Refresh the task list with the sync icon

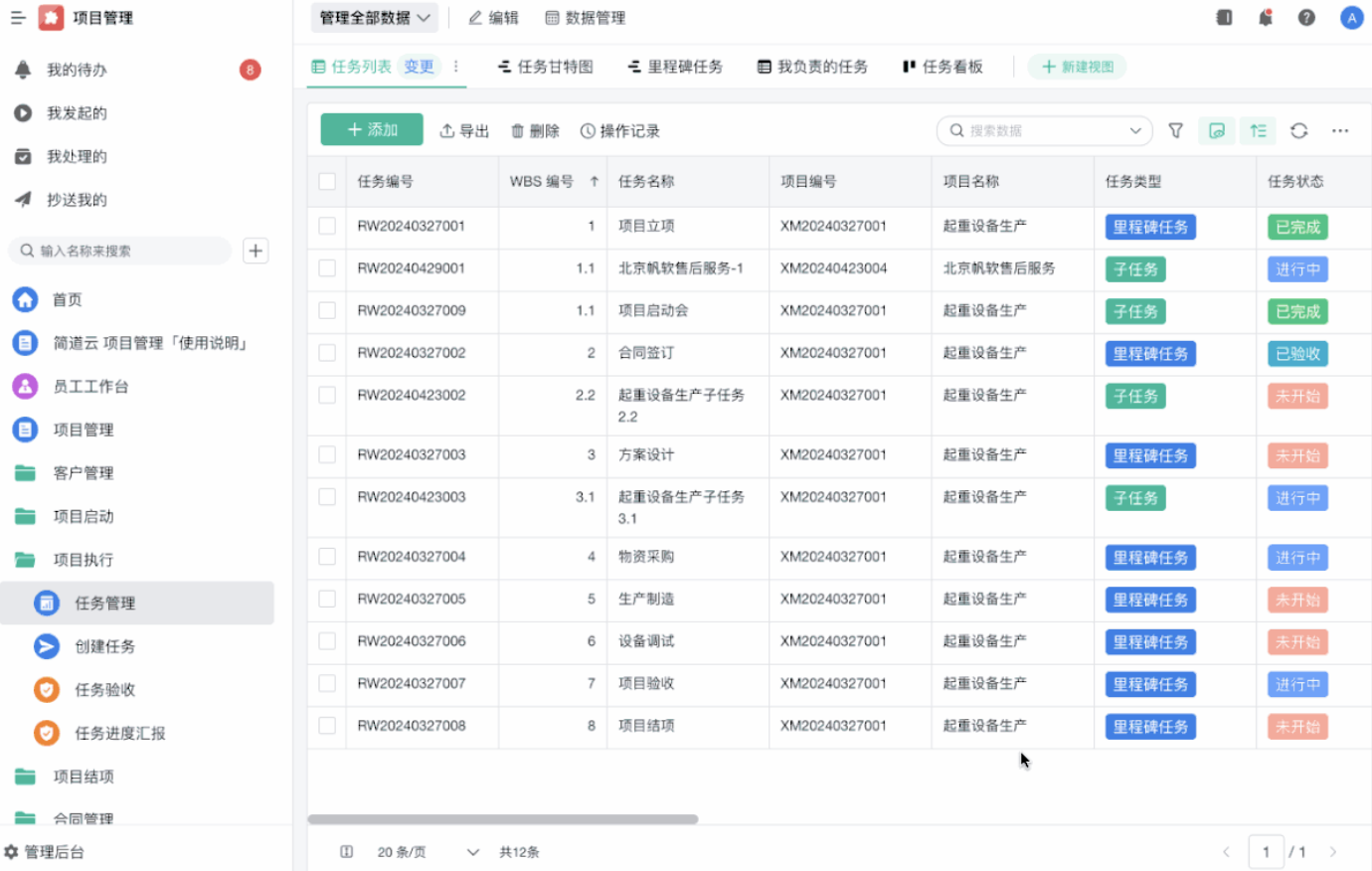(1297, 130)
